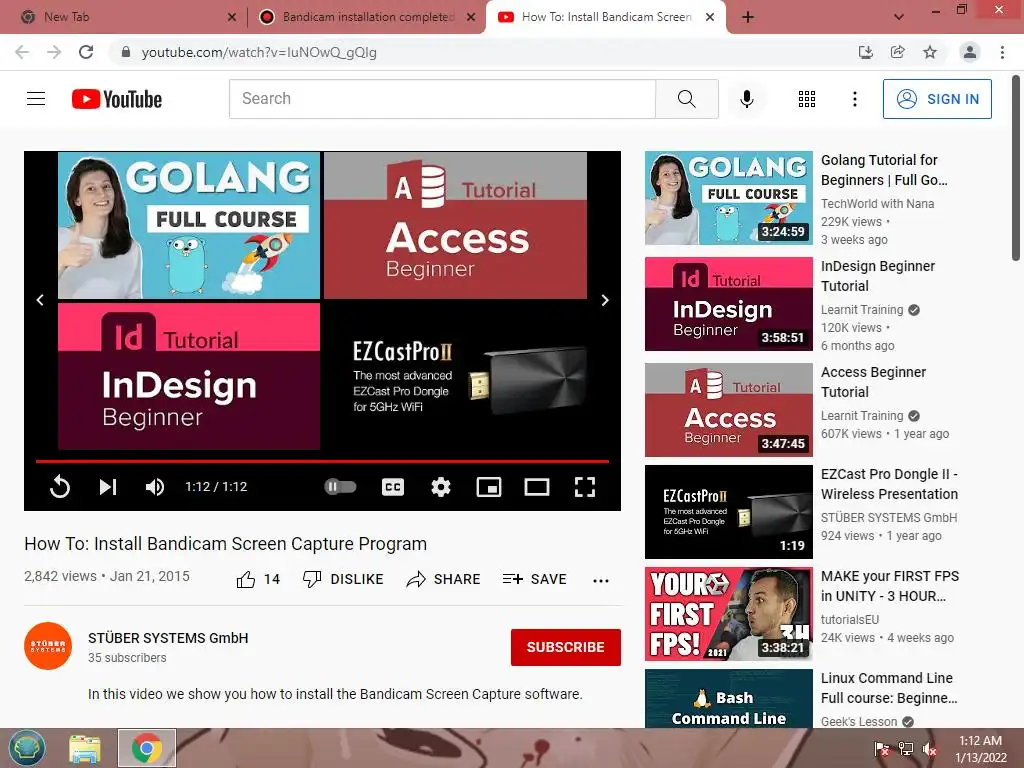Reload the current page
The width and height of the screenshot is (1024, 768).
86,52
